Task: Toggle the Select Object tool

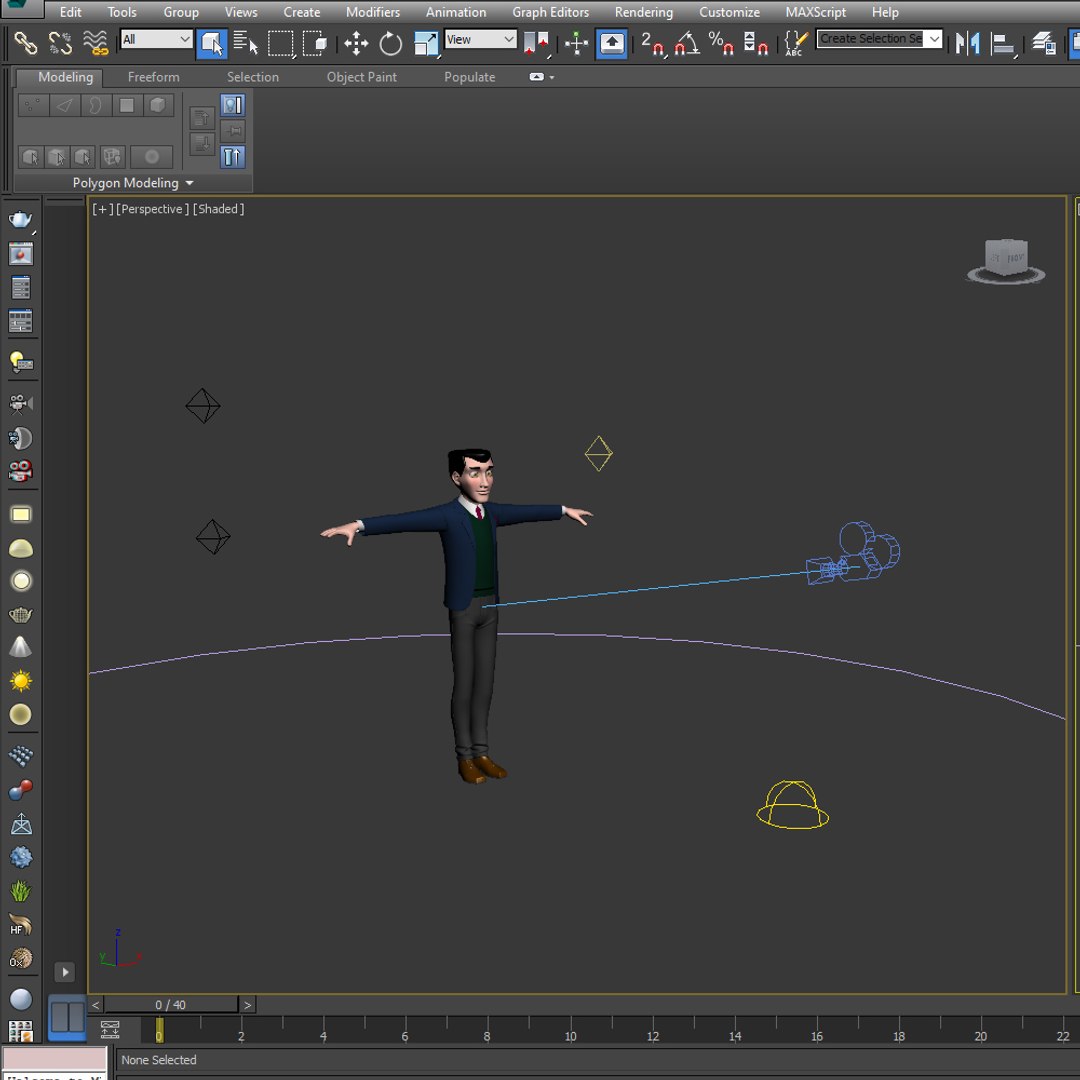Action: (x=211, y=43)
